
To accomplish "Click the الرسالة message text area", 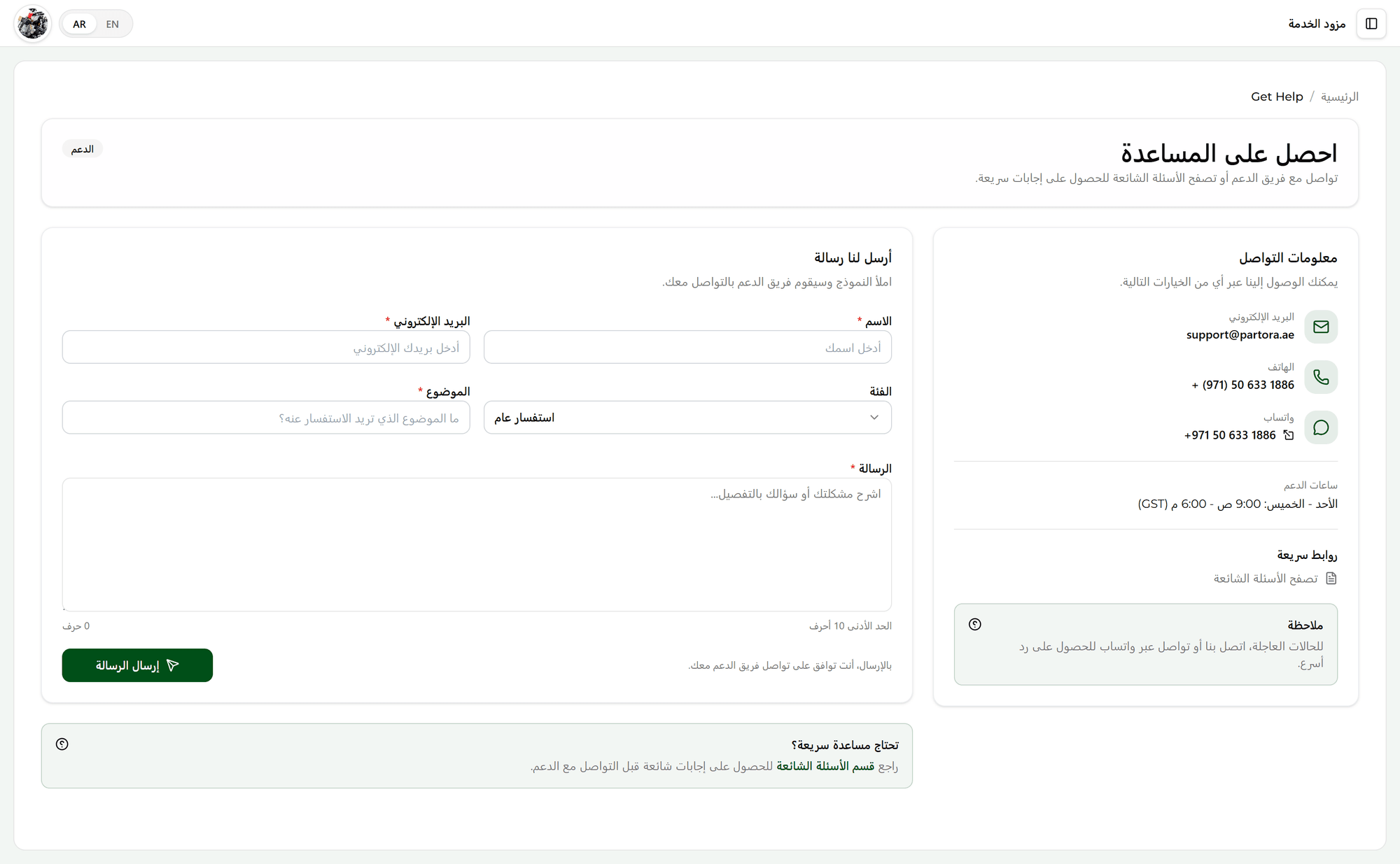I will [x=477, y=544].
